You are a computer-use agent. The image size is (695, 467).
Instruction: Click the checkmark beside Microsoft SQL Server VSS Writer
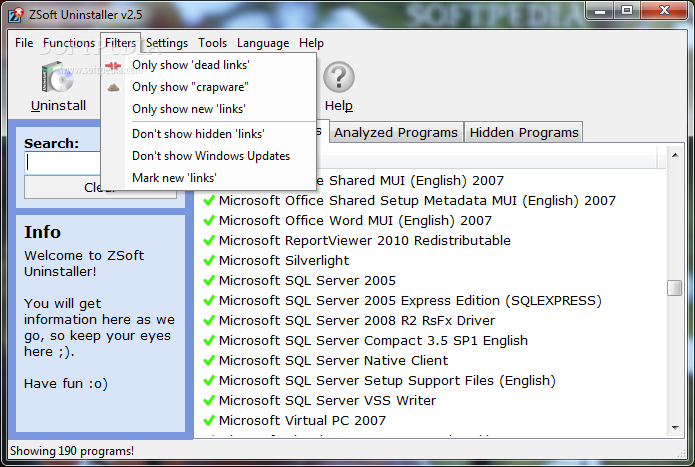209,401
